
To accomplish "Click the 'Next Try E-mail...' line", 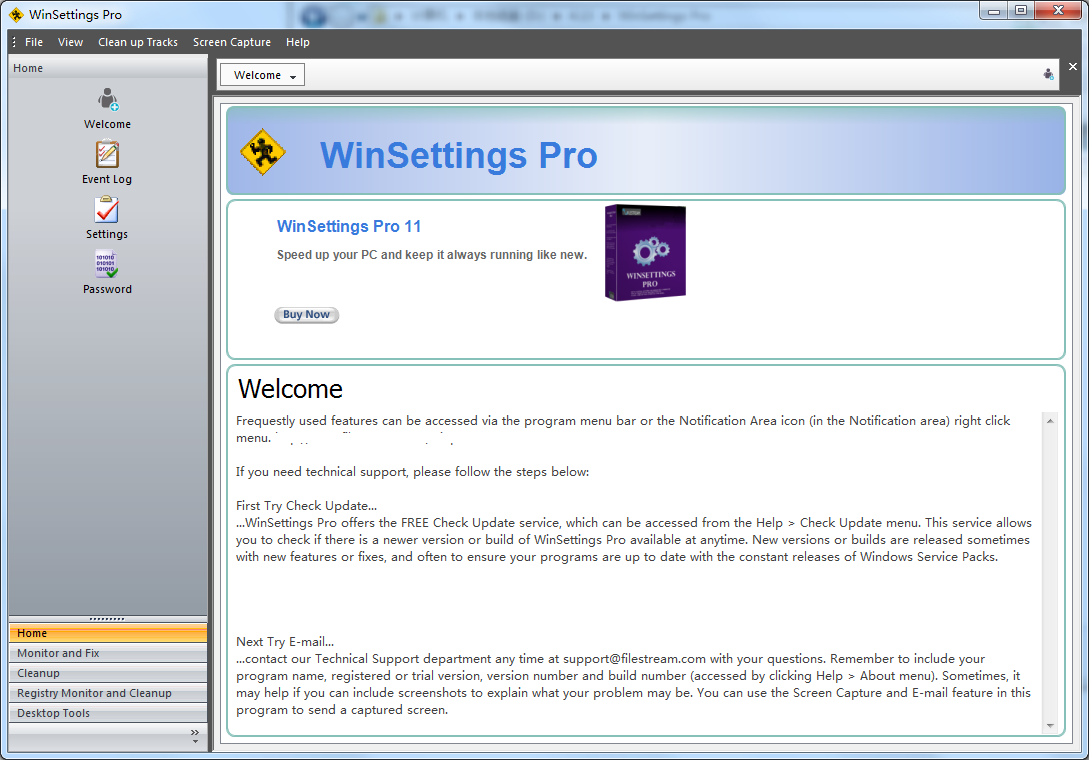I will tap(285, 642).
